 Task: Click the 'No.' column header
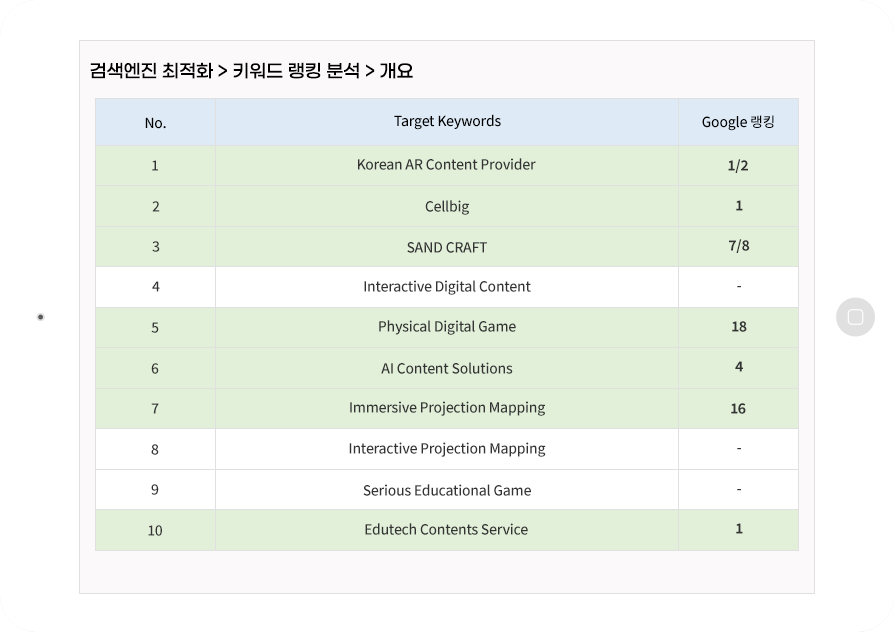[155, 123]
